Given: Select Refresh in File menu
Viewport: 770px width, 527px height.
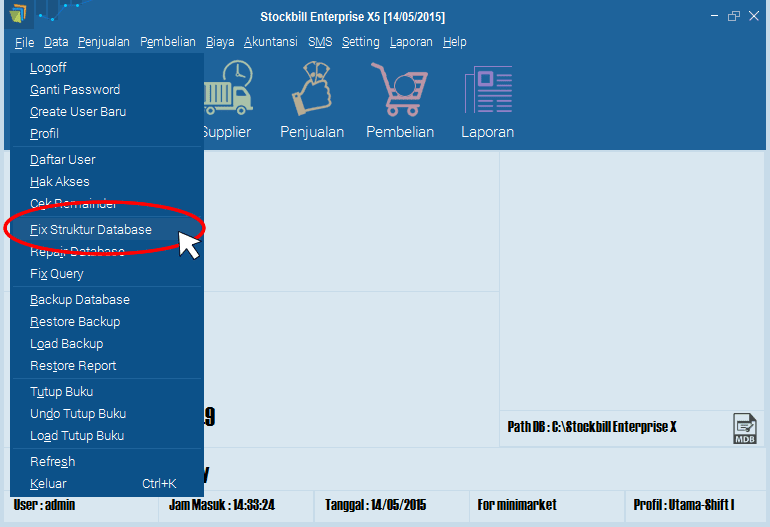Looking at the screenshot, I should [107, 462].
